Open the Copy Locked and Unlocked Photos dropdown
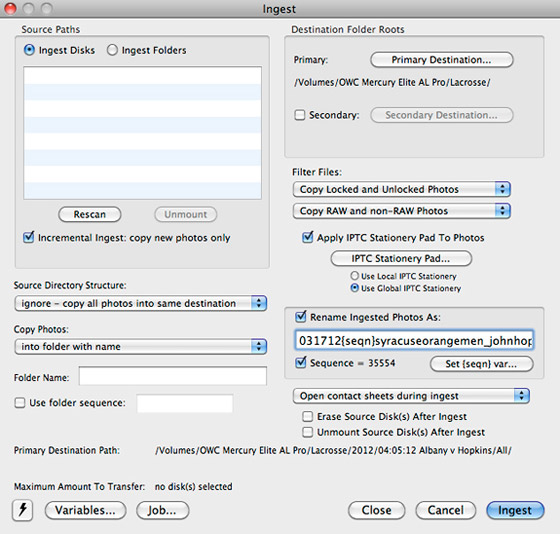Image resolution: width=560 pixels, height=534 pixels. (401, 189)
